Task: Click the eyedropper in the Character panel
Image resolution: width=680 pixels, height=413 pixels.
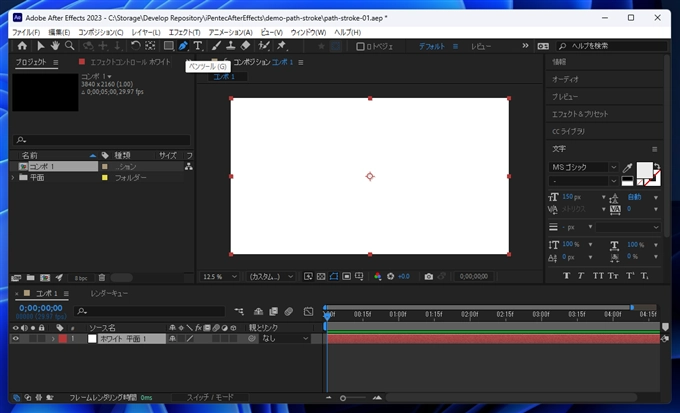Action: click(628, 168)
